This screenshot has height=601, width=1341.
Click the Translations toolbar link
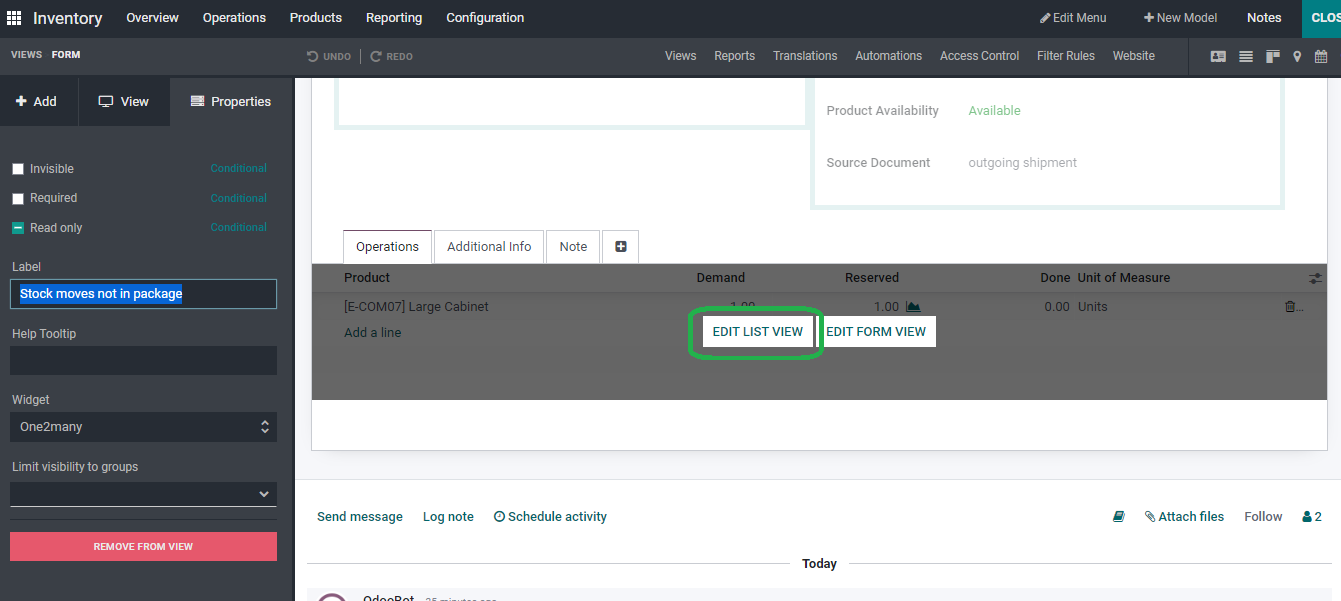pos(805,56)
